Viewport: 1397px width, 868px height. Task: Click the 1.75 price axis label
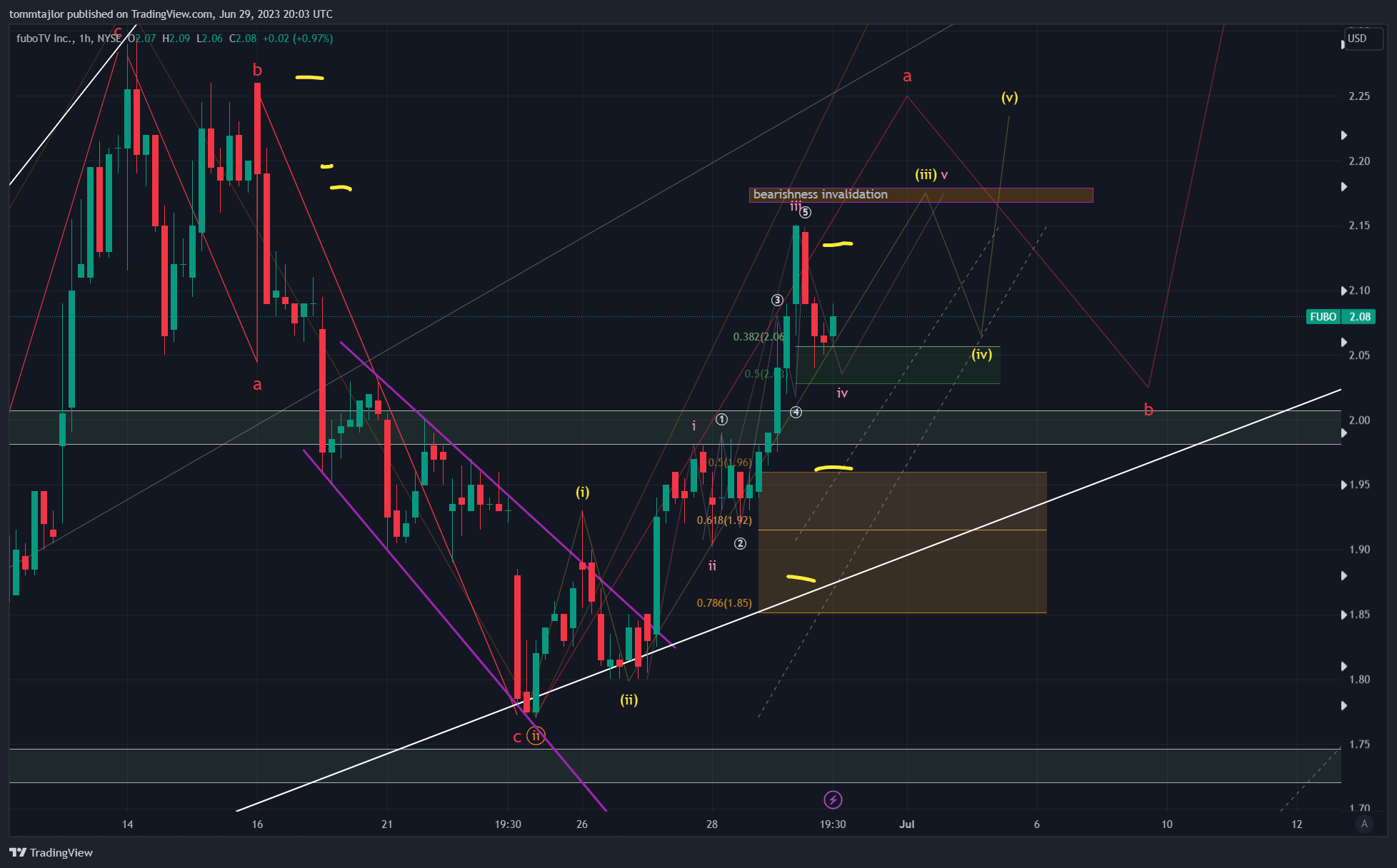point(1360,745)
